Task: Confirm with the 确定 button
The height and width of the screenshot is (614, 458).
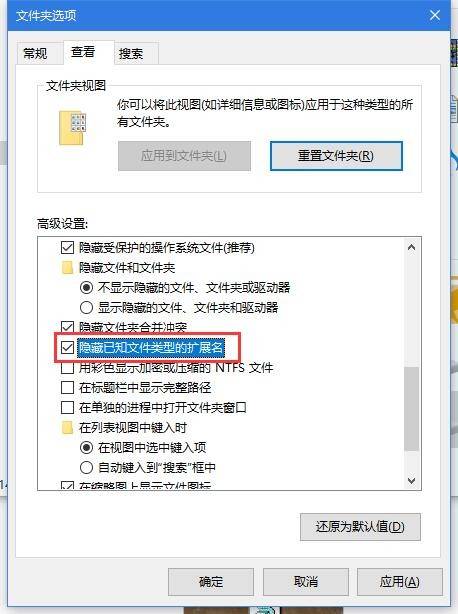Action: [211, 582]
